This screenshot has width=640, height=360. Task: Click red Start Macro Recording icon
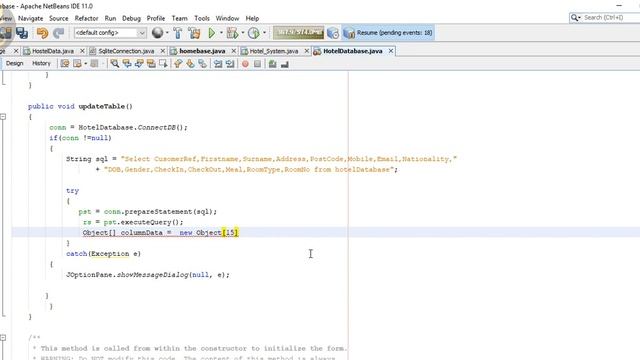click(x=245, y=64)
